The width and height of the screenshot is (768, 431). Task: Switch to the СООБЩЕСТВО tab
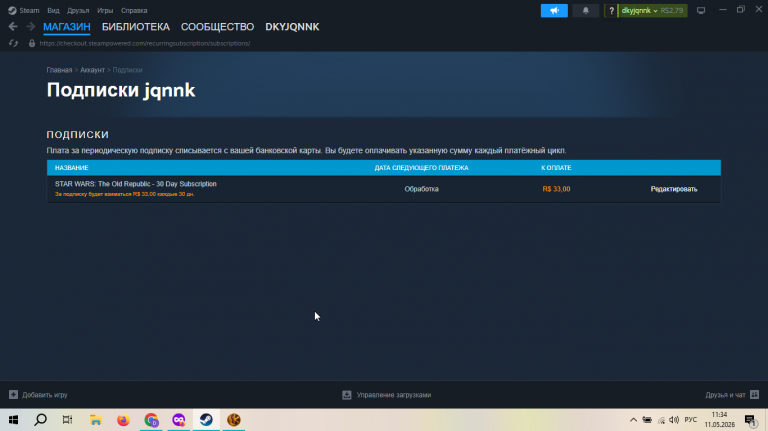[217, 27]
